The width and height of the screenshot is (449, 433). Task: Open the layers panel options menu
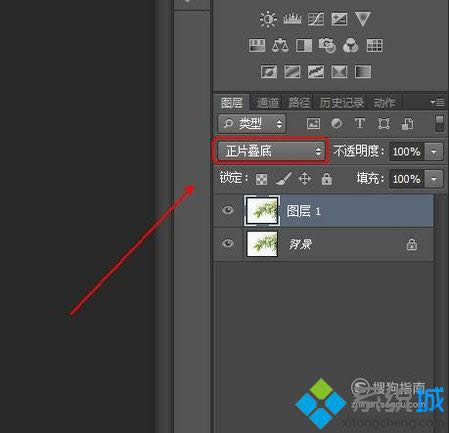pos(437,102)
